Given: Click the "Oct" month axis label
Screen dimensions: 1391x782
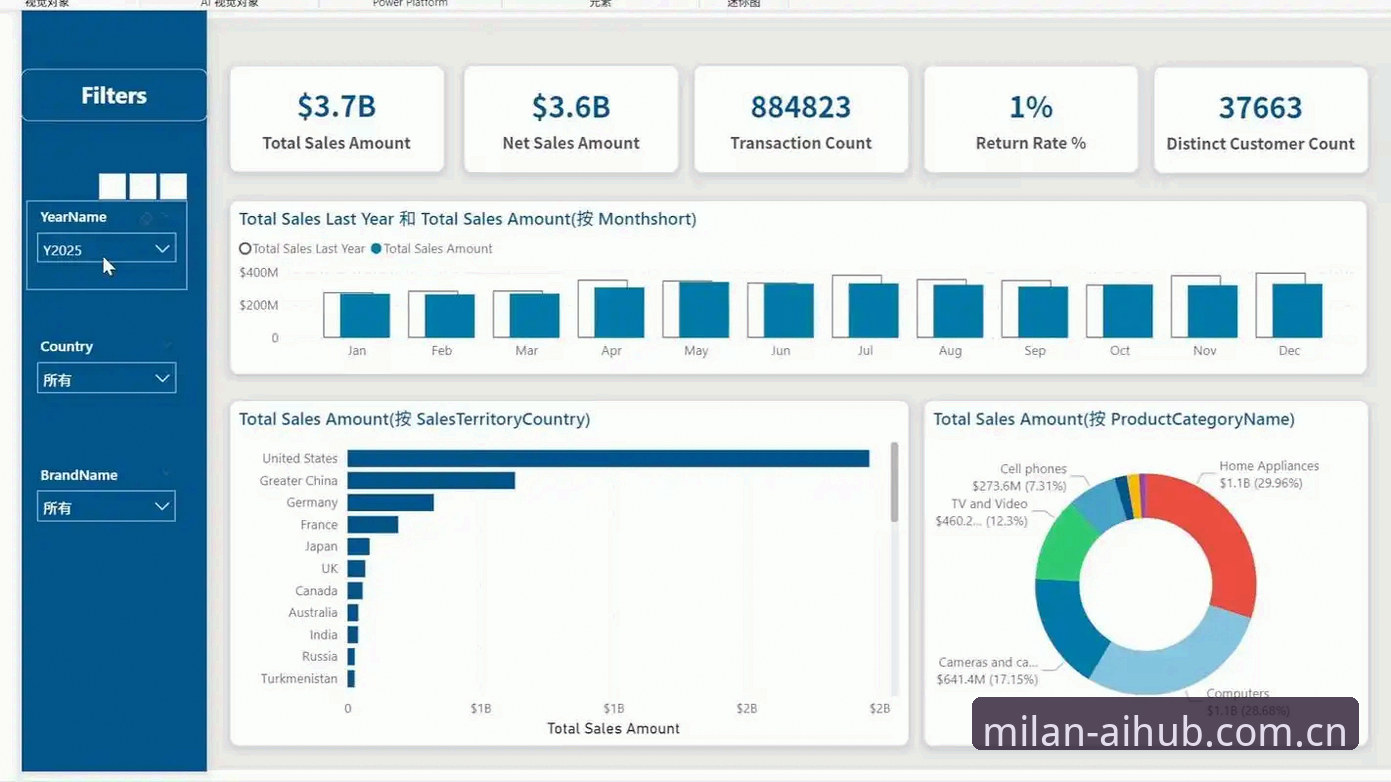Looking at the screenshot, I should (x=1120, y=351).
